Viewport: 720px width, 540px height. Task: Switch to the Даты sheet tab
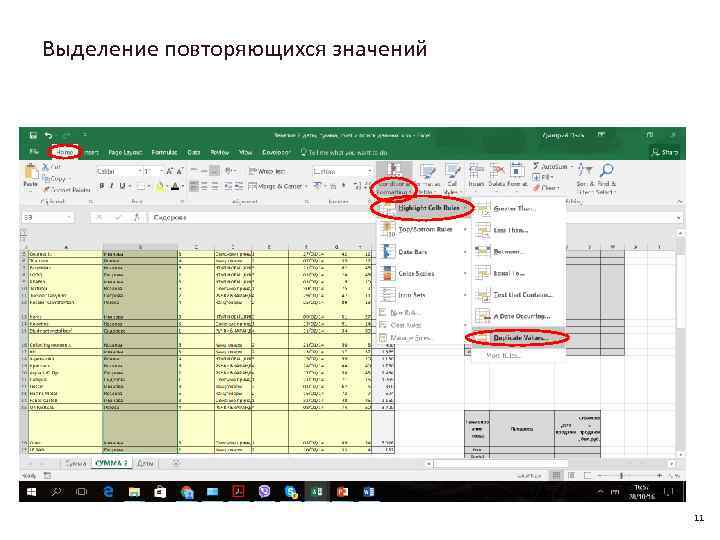click(145, 463)
